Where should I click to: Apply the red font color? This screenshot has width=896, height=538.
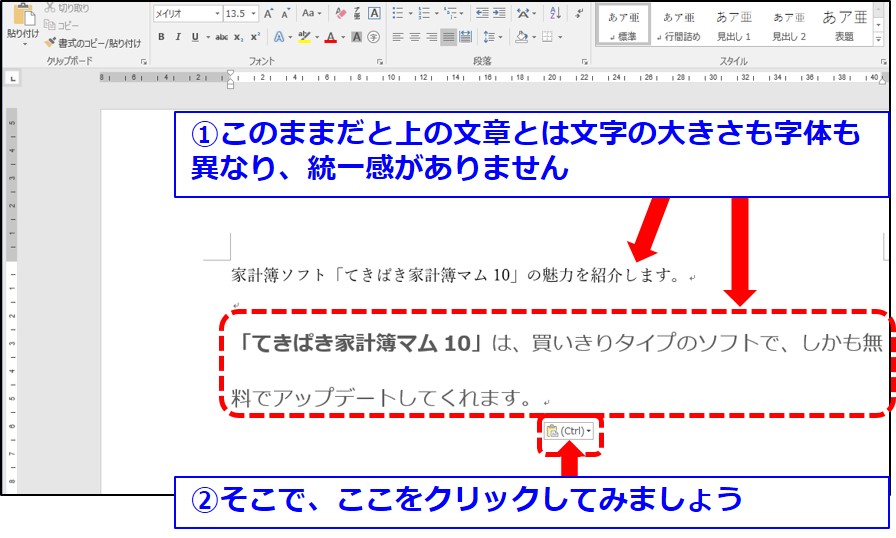pyautogui.click(x=330, y=38)
